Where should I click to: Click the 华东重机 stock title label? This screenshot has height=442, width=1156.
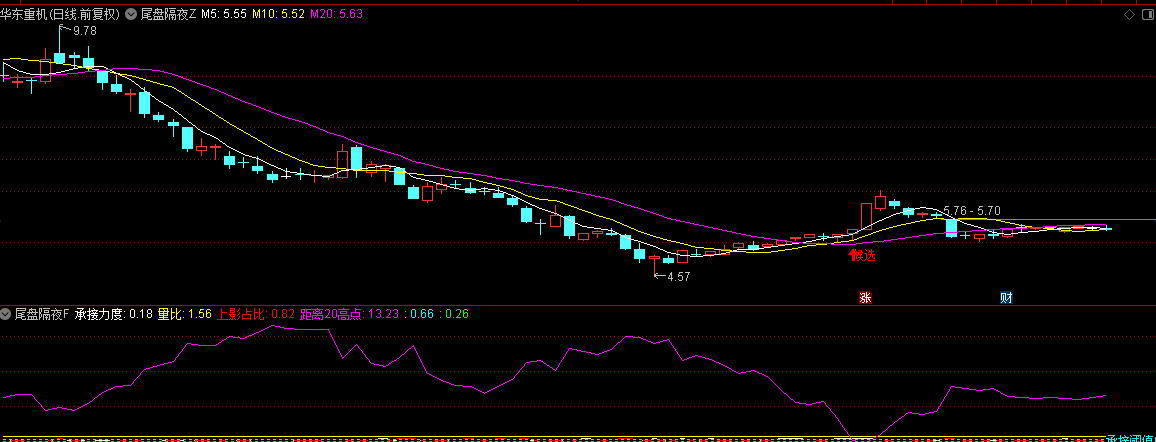(61, 14)
